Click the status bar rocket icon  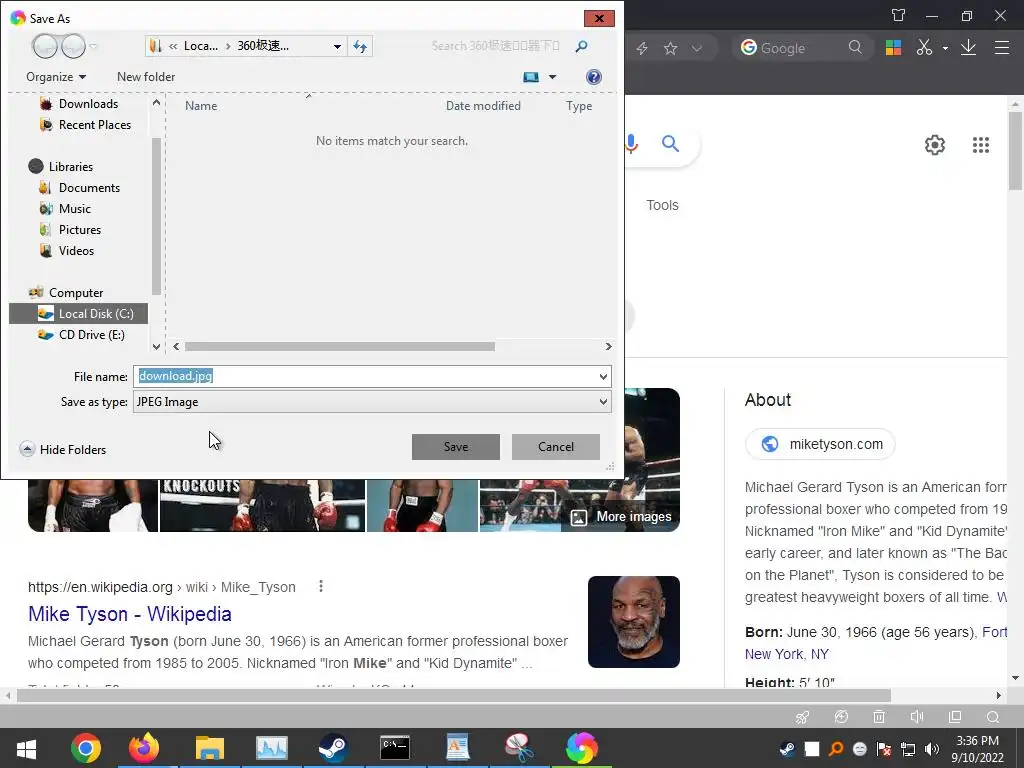pos(803,716)
